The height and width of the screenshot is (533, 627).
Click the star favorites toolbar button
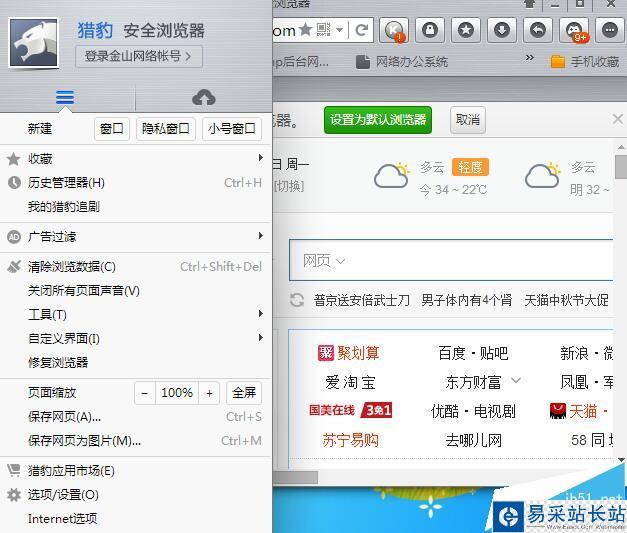[466, 30]
